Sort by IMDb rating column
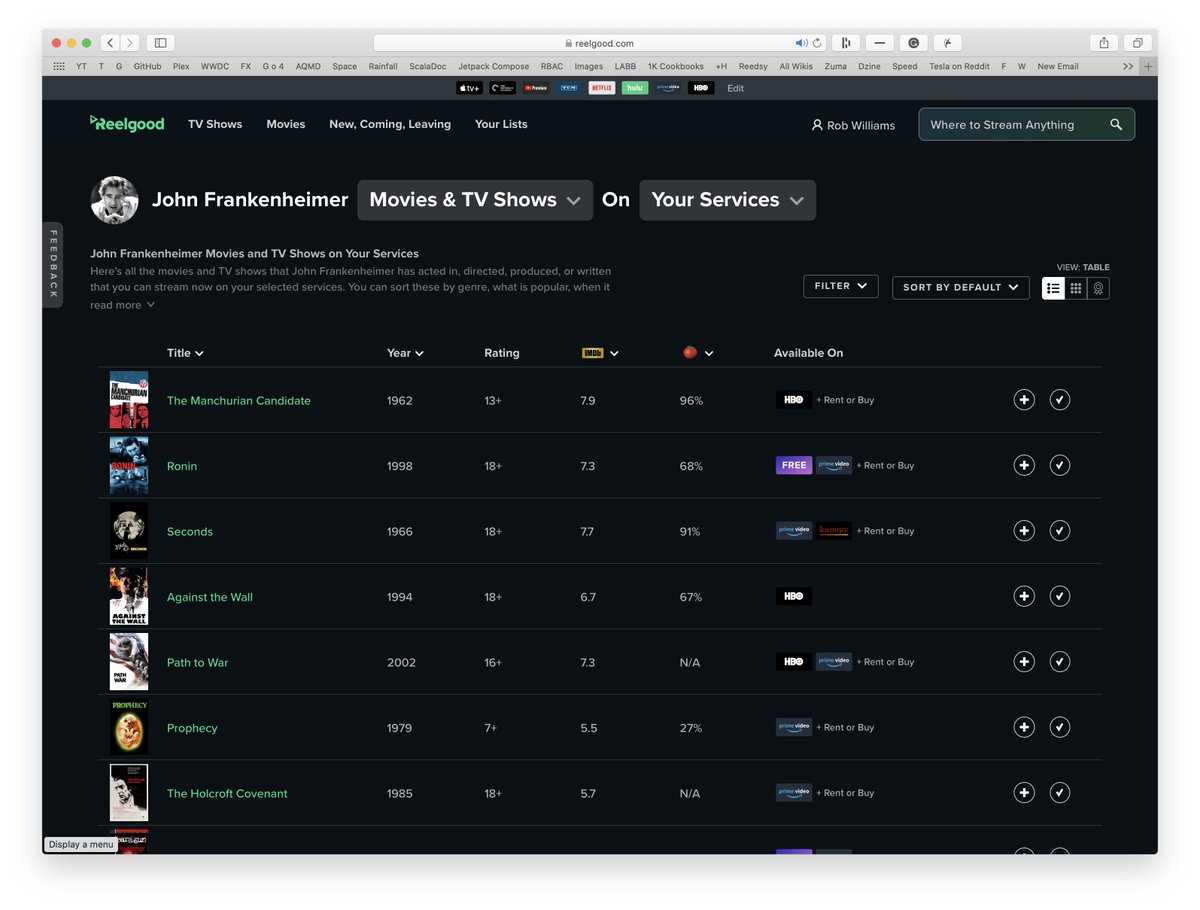 pyautogui.click(x=600, y=353)
